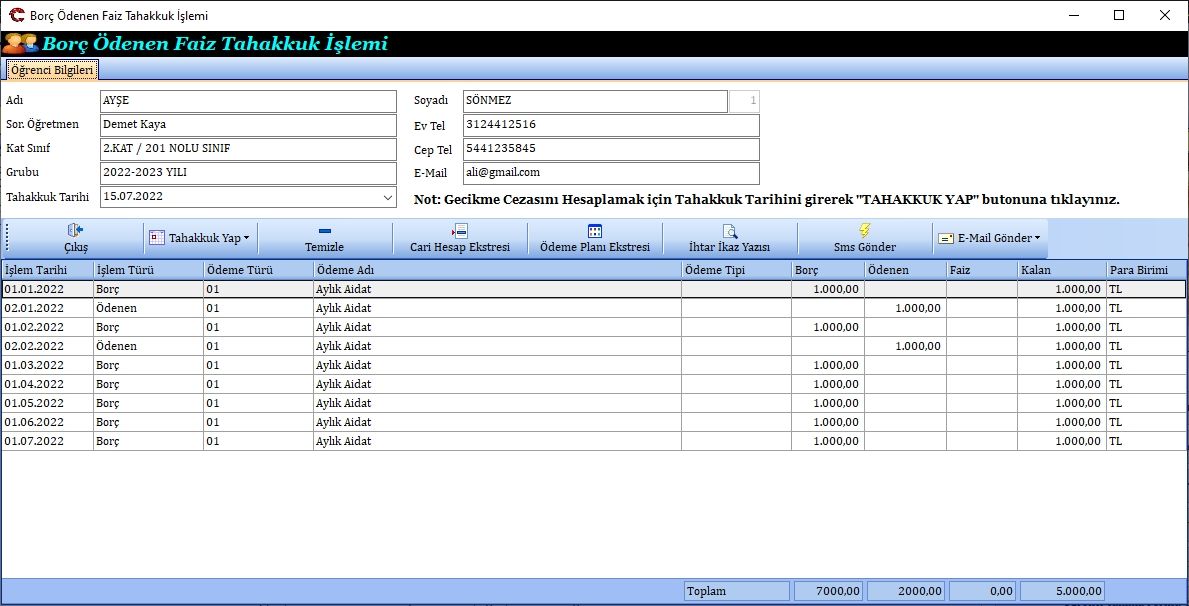Click the Sms Gönder lightning icon
Image resolution: width=1189 pixels, height=606 pixels.
pos(865,230)
